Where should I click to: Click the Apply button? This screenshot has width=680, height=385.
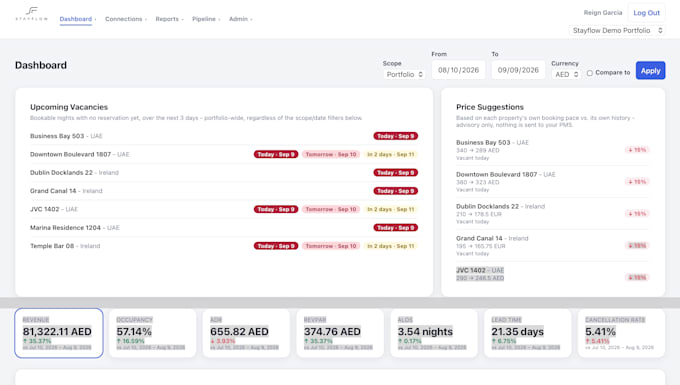(x=650, y=71)
